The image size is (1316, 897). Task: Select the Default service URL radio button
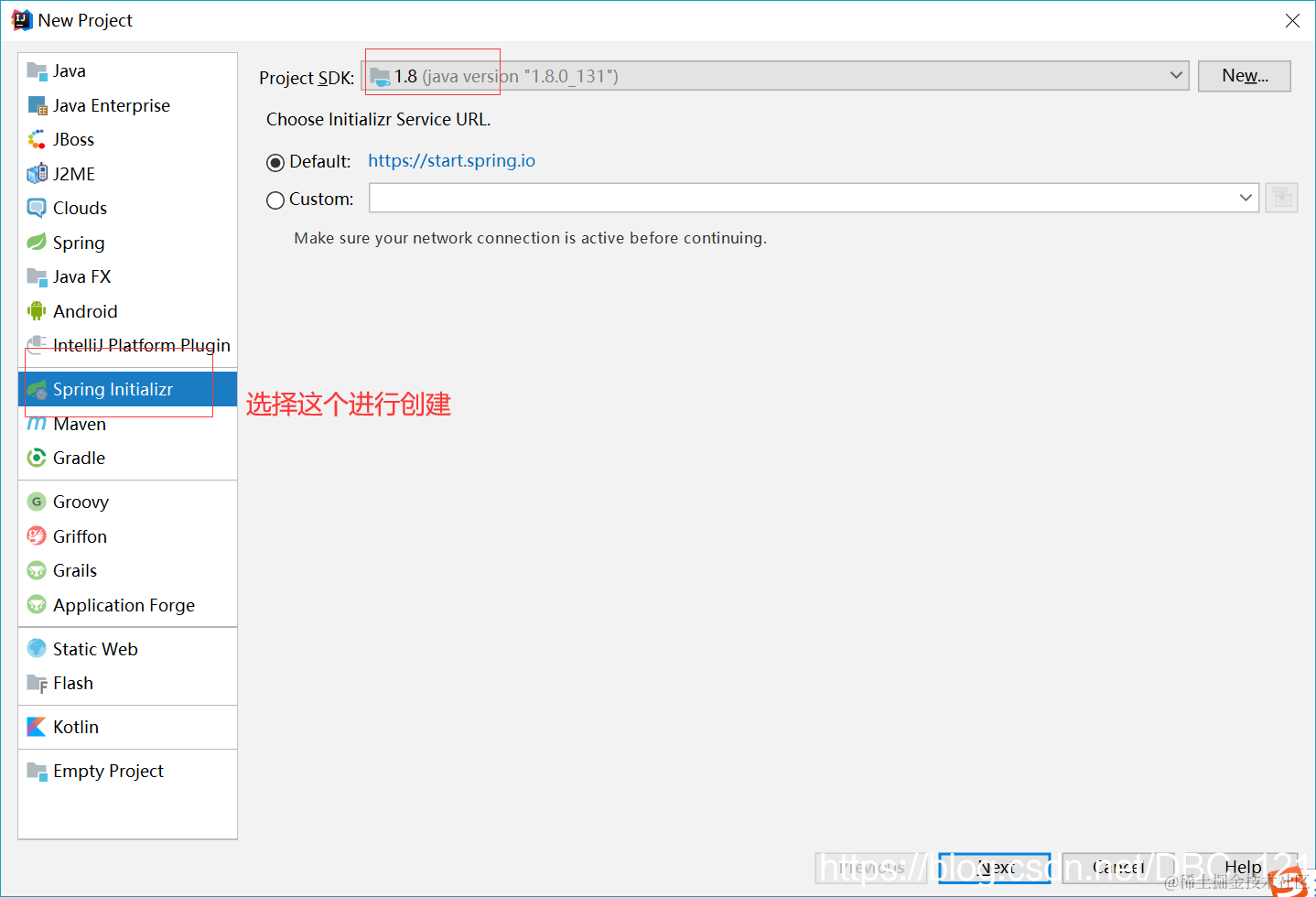pos(275,163)
